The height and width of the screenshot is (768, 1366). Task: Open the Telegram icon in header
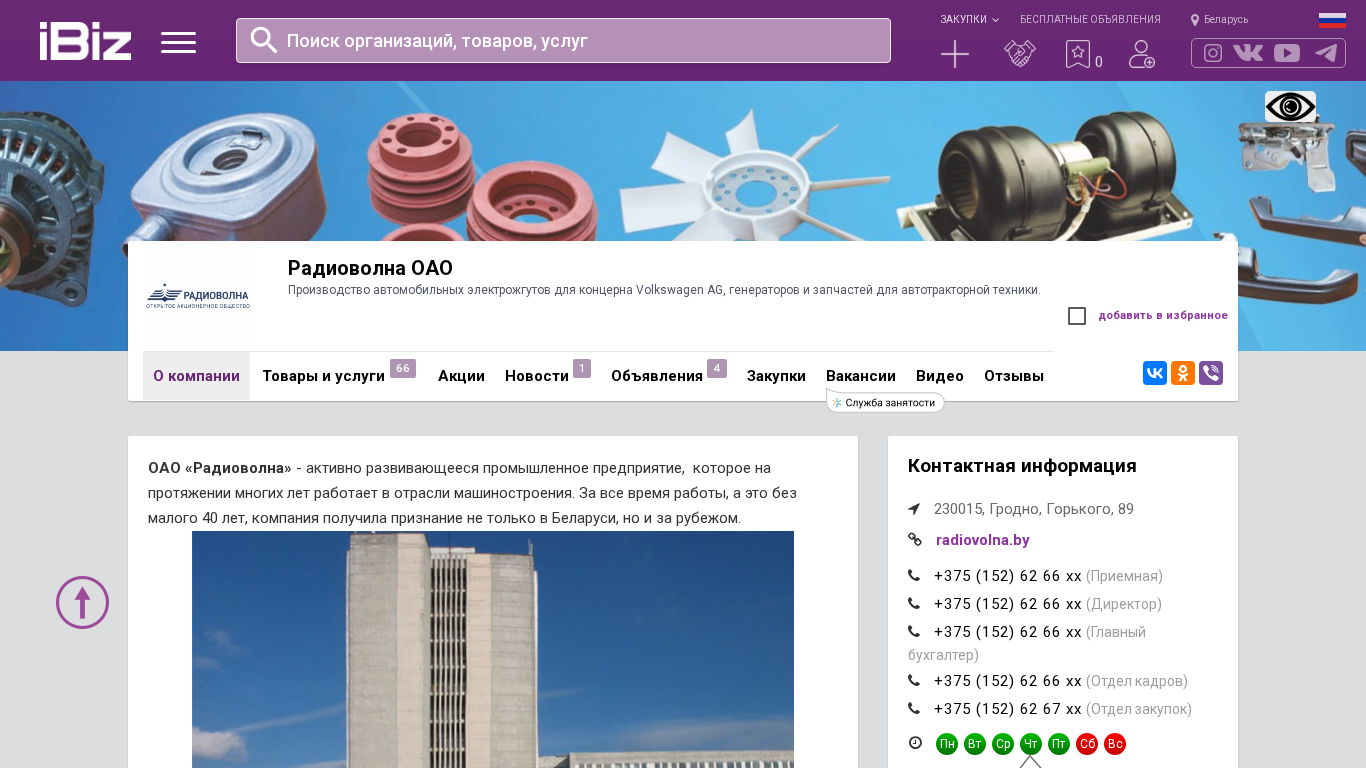coord(1326,53)
